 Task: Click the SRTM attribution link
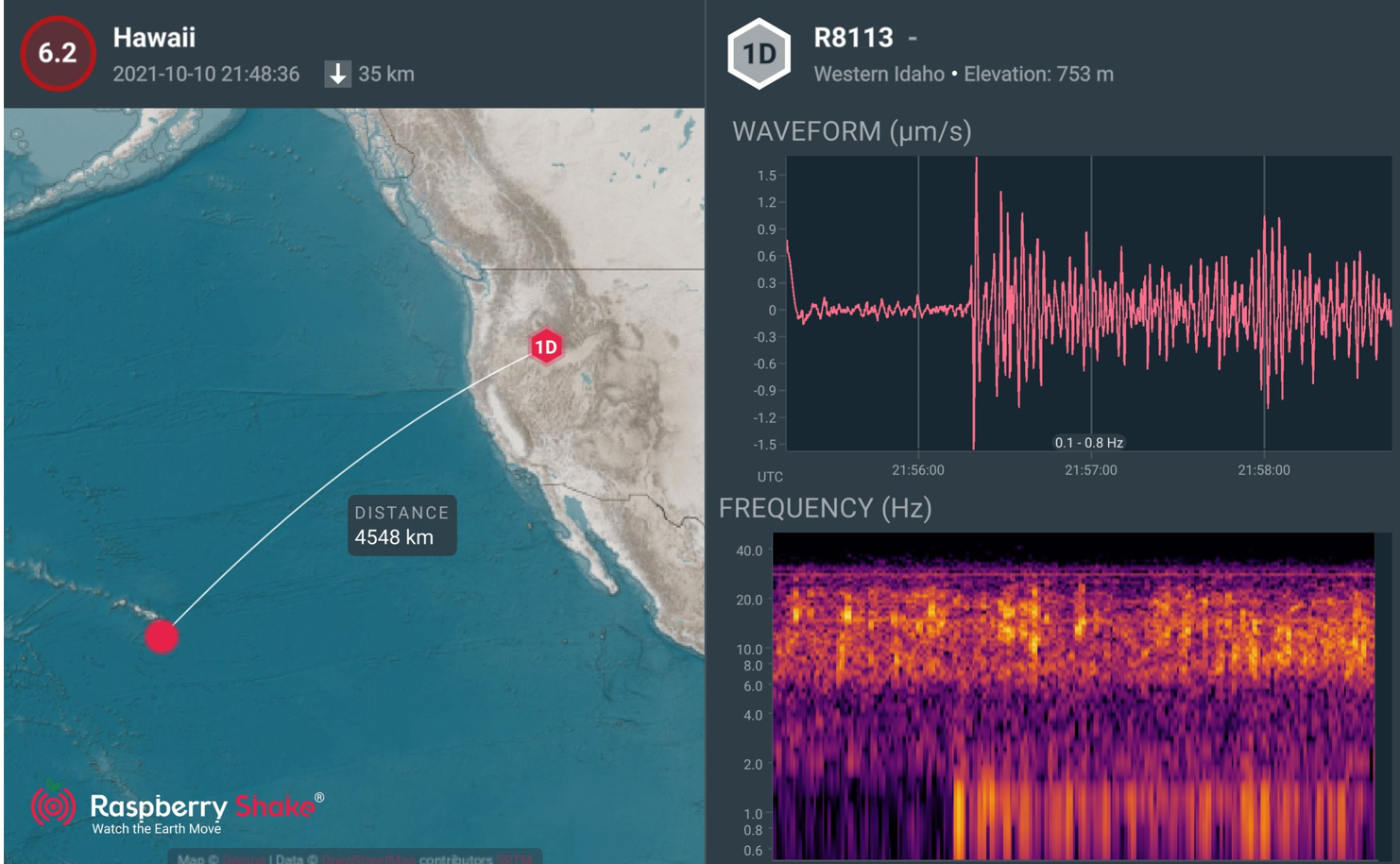pyautogui.click(x=516, y=859)
